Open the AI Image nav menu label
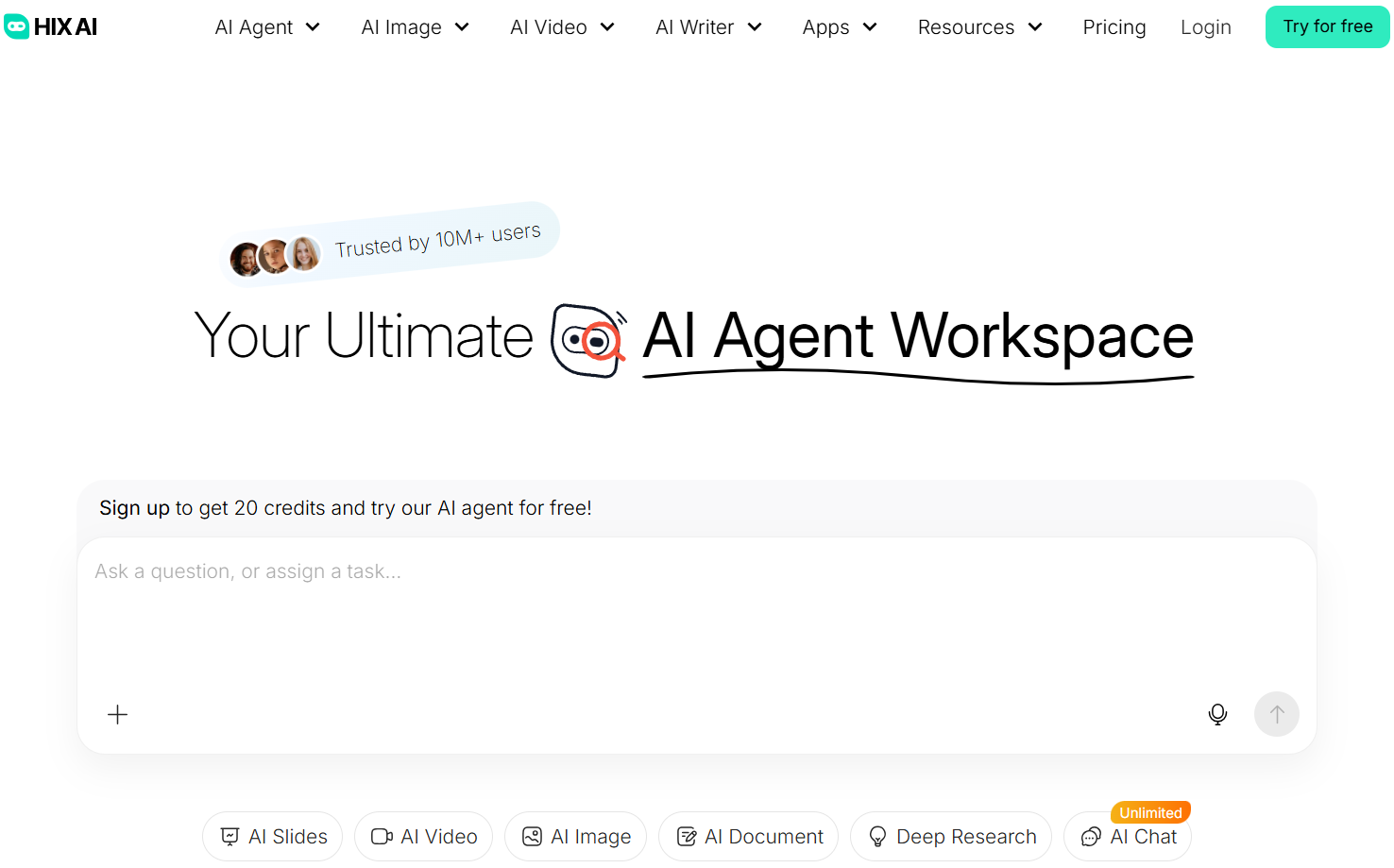The image size is (1394, 868). [x=401, y=27]
